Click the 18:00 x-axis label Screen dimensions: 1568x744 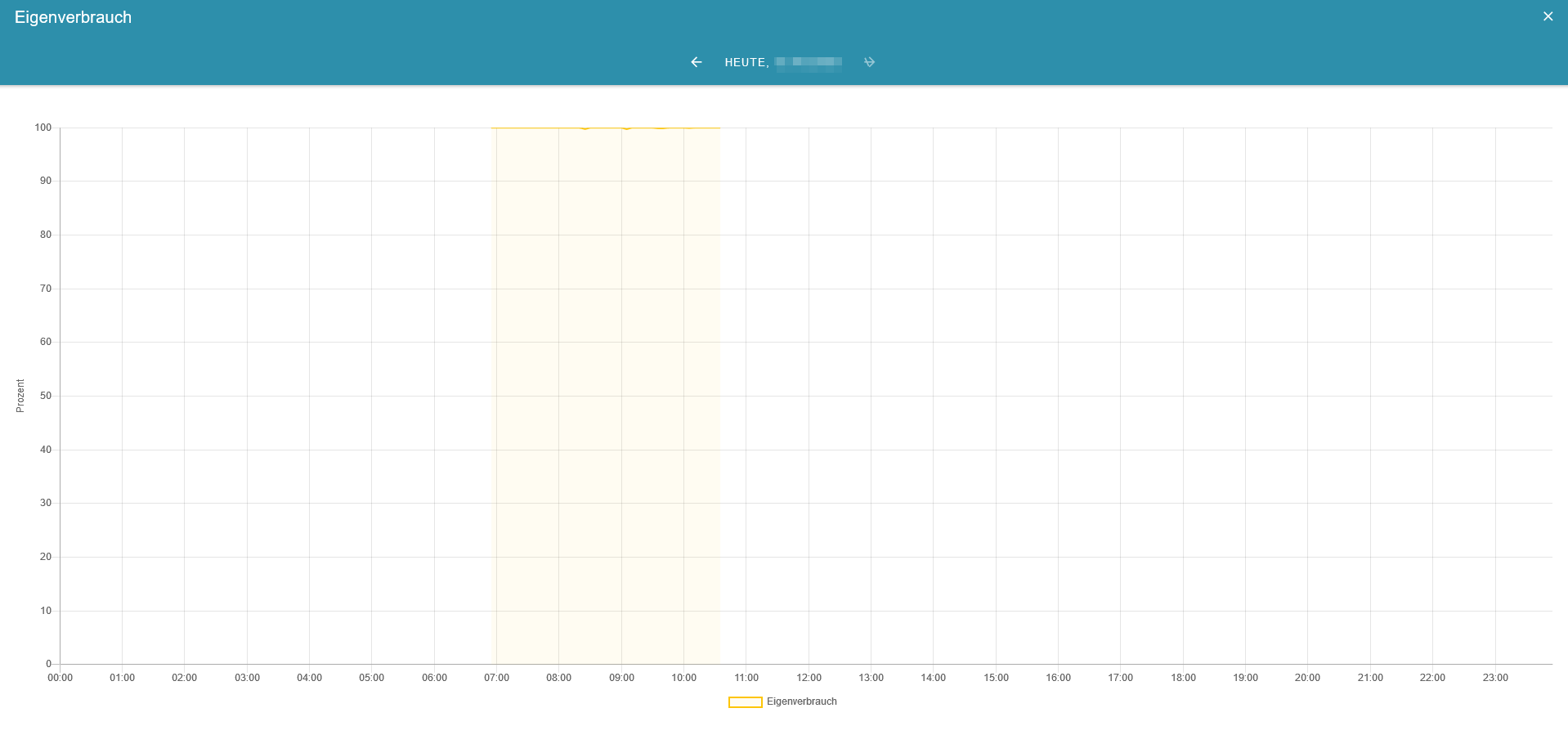tap(1183, 678)
